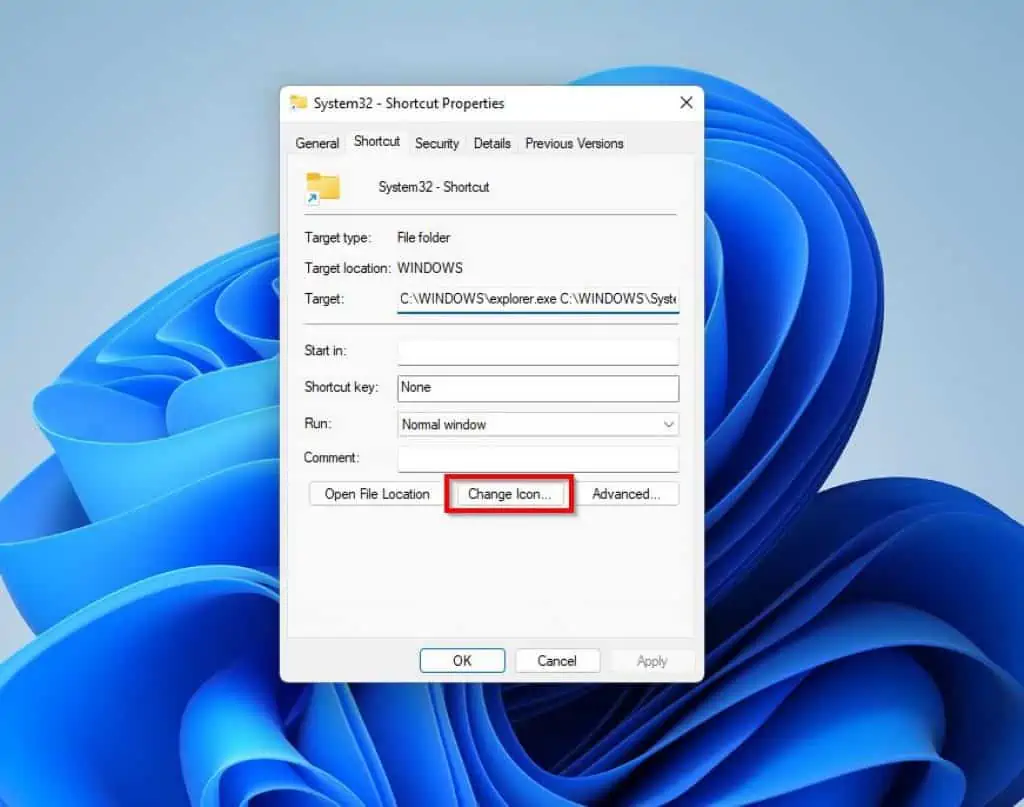The height and width of the screenshot is (807, 1024).
Task: Close the Shortcut Properties dialog
Action: (686, 103)
